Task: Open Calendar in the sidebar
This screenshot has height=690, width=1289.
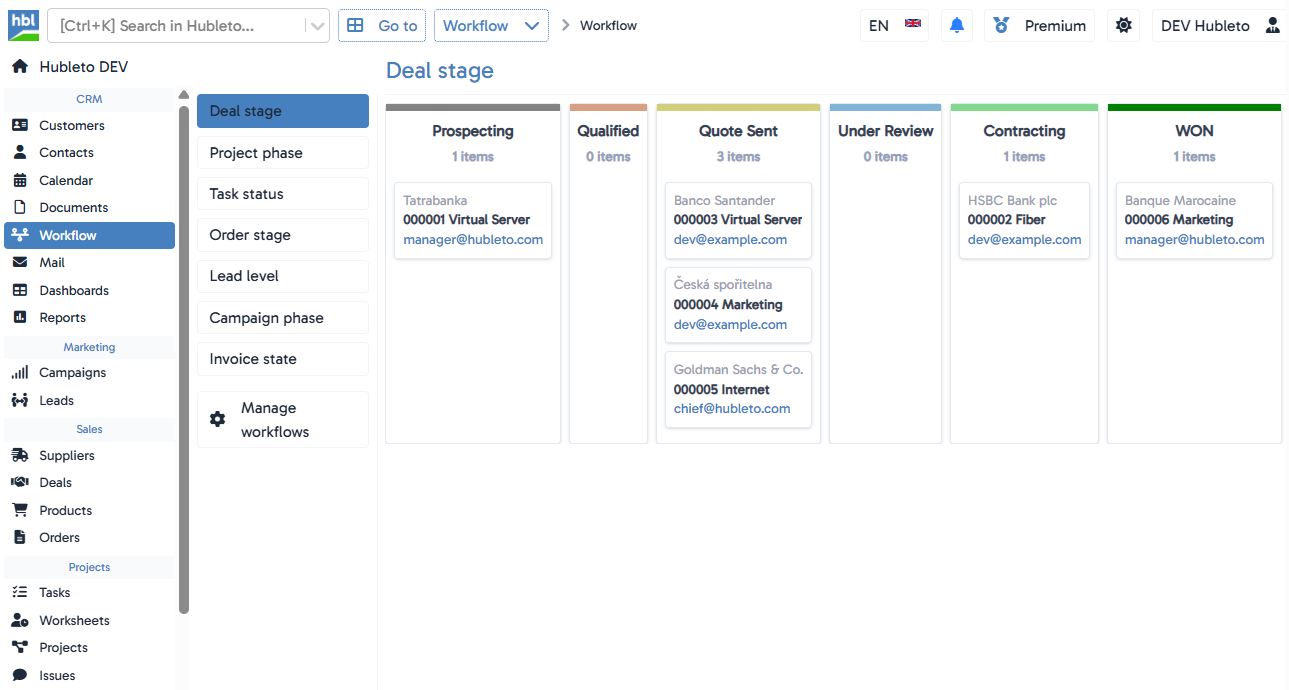Action: point(66,180)
